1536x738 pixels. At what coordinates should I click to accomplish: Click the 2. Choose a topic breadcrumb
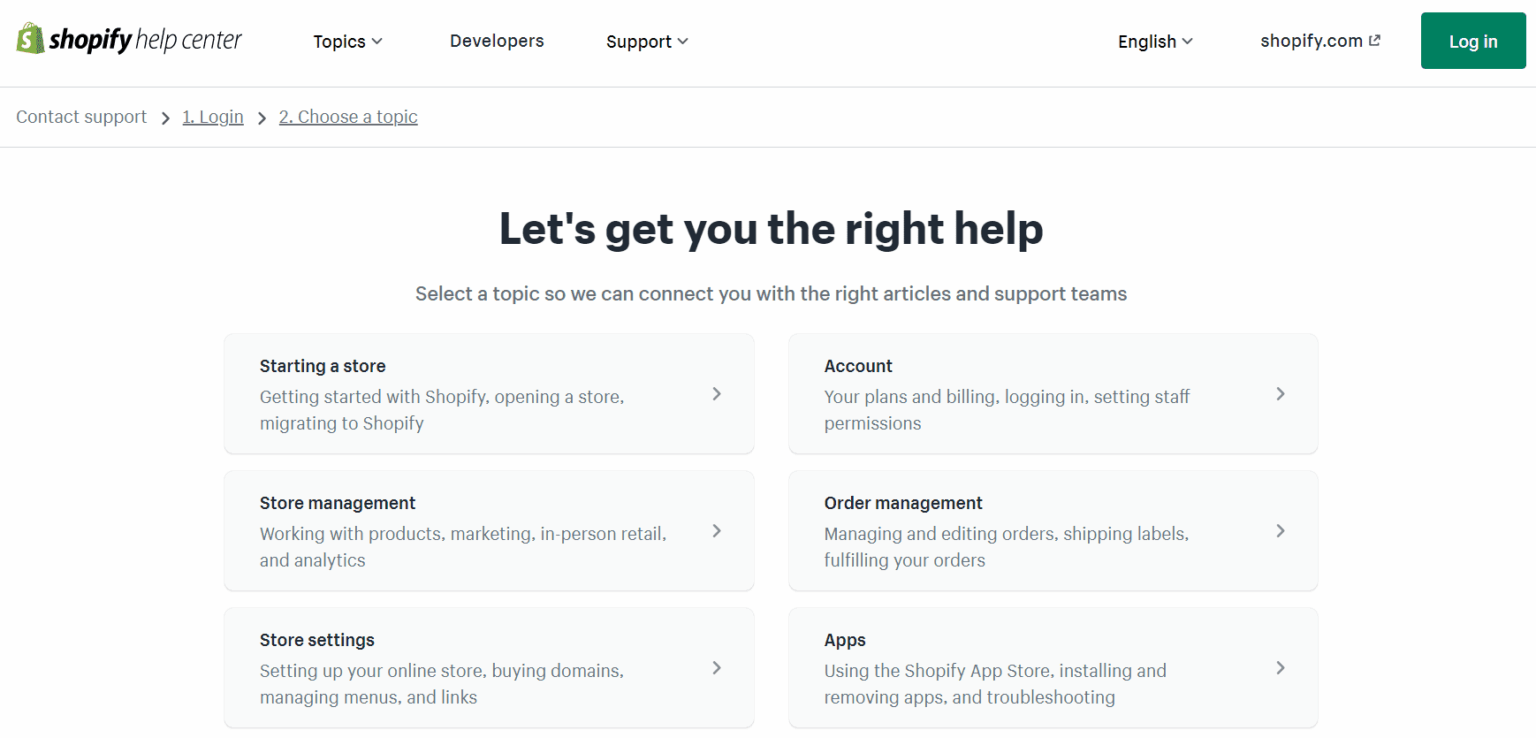point(348,117)
